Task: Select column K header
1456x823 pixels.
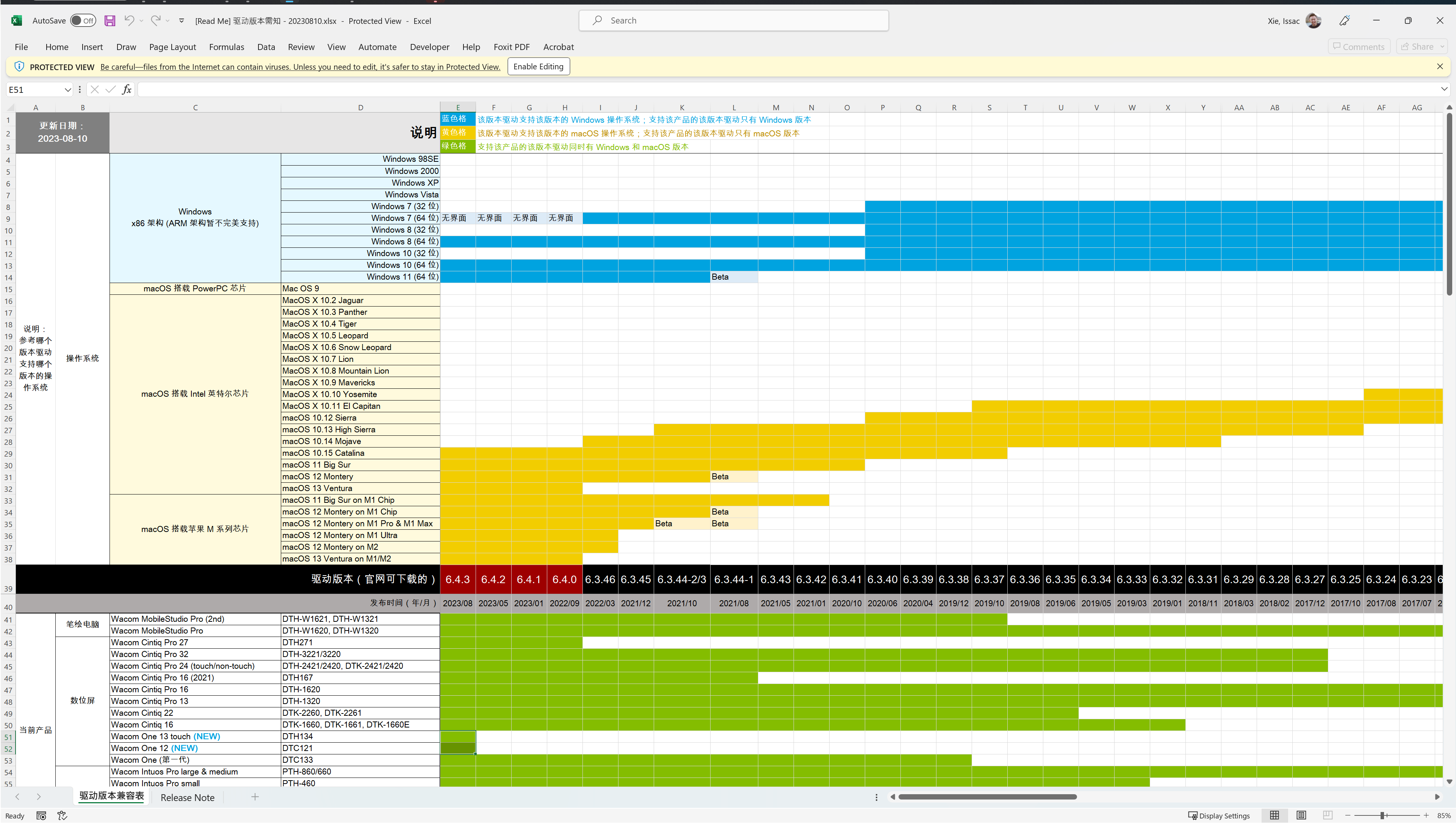Action: 682,107
